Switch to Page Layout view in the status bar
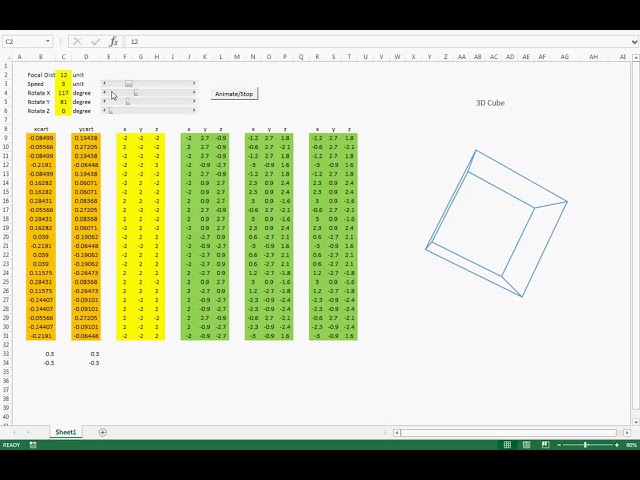Image resolution: width=640 pixels, height=480 pixels. point(527,445)
